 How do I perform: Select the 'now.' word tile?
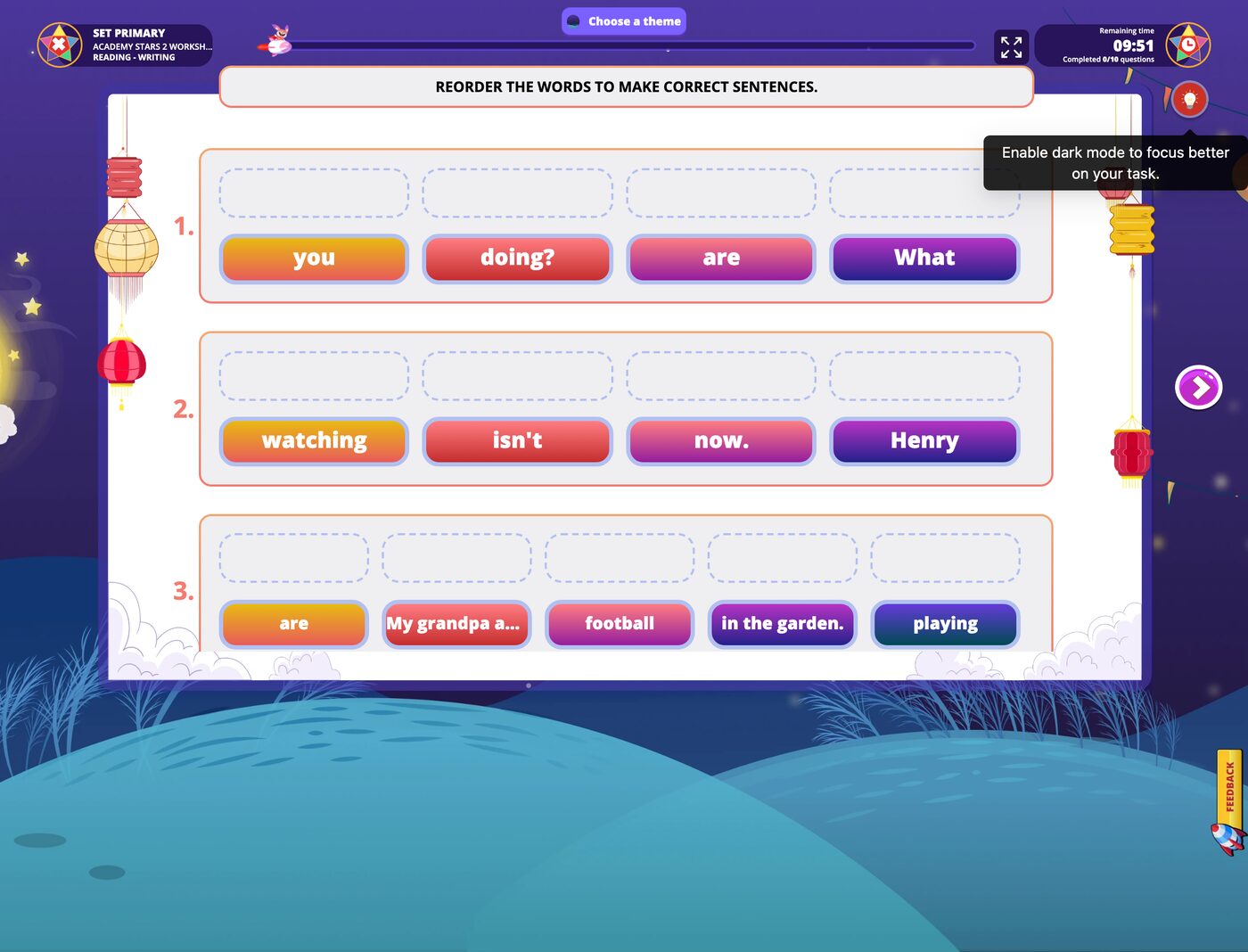tap(721, 441)
